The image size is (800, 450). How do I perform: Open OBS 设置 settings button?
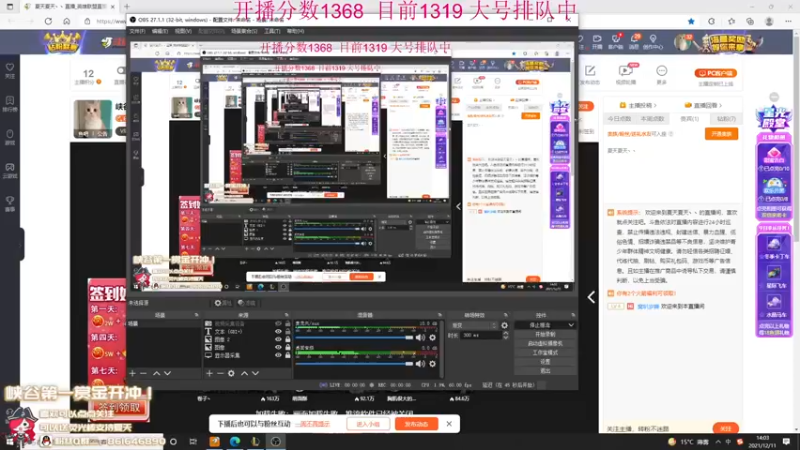point(545,362)
